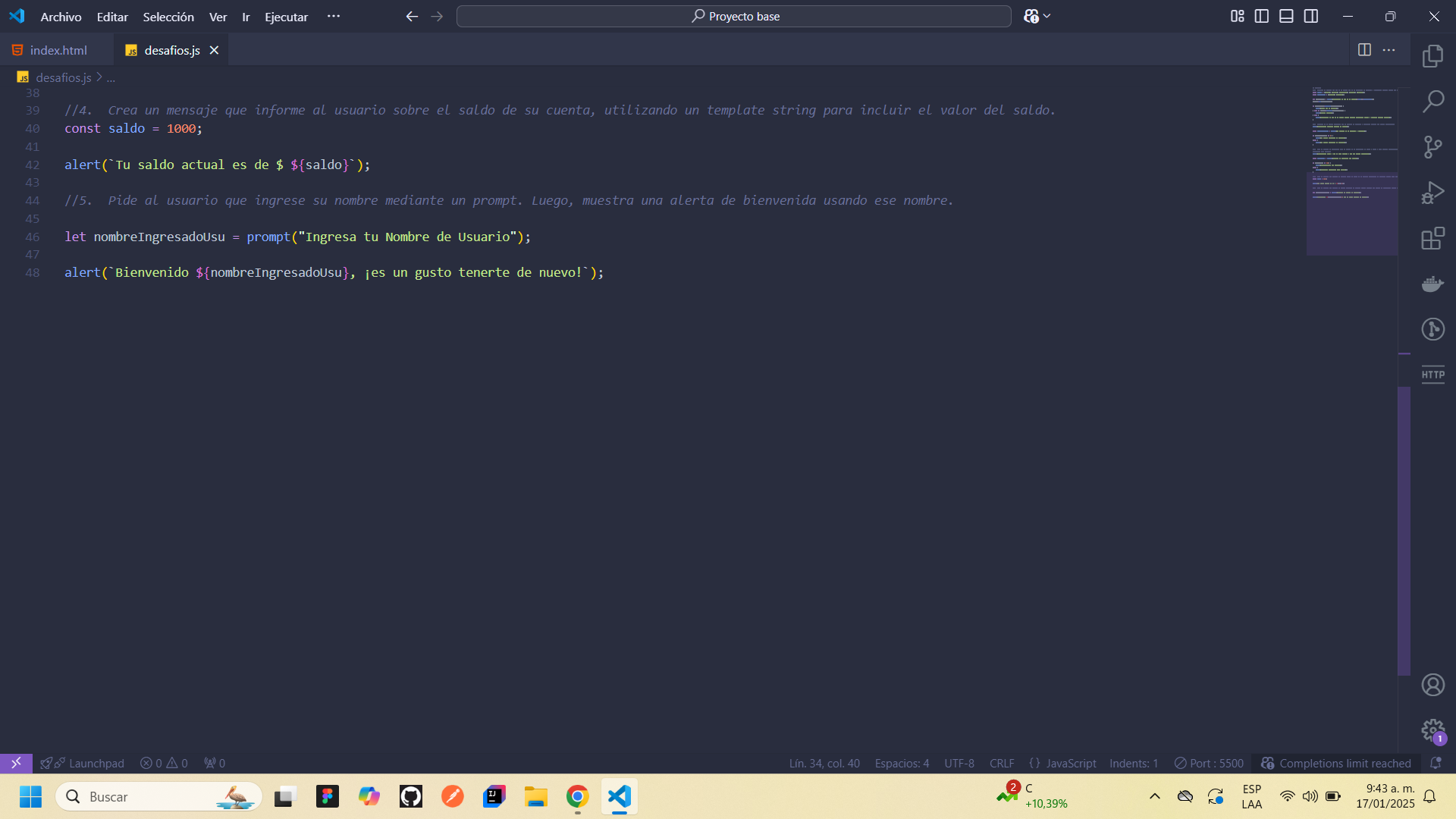Open the Editar menu

(112, 17)
